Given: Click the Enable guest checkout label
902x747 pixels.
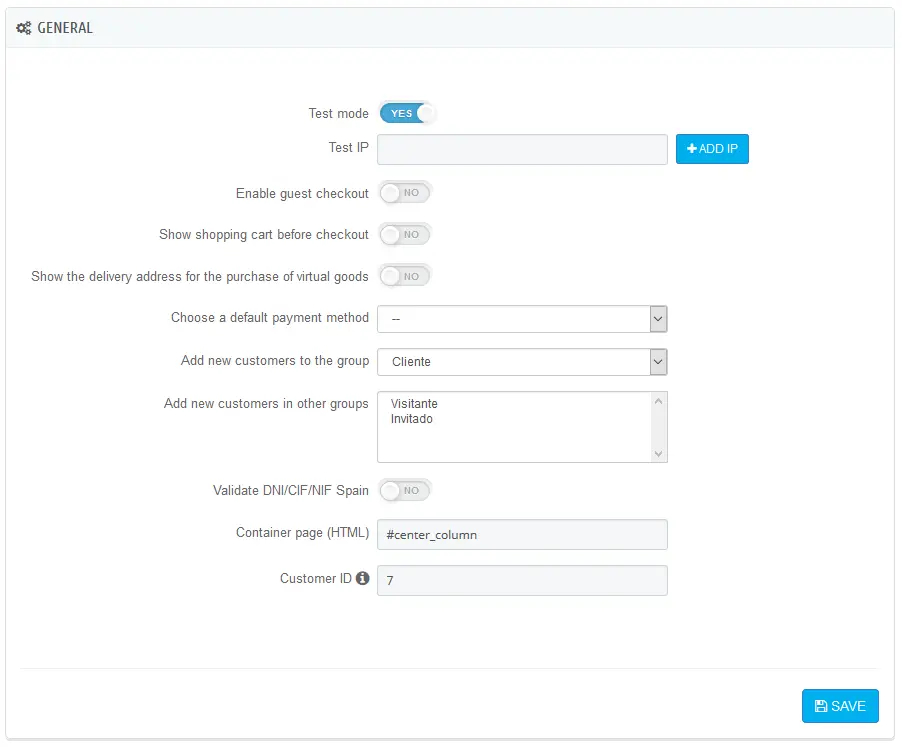Looking at the screenshot, I should 302,193.
